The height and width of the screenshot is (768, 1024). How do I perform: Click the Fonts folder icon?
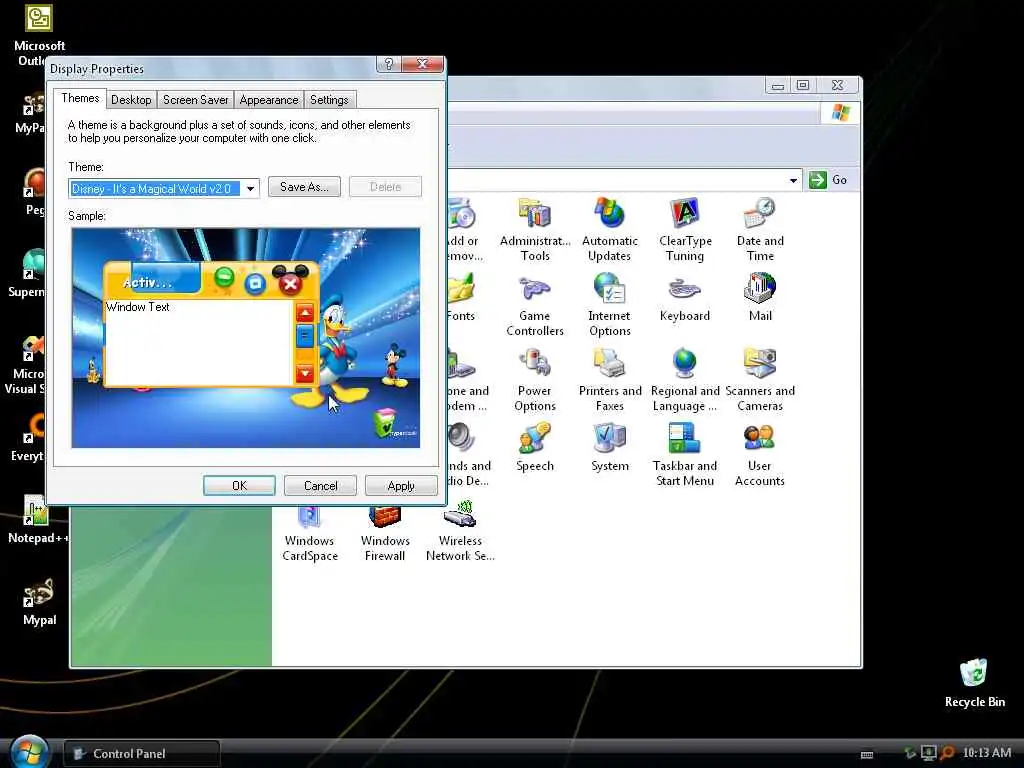click(460, 298)
